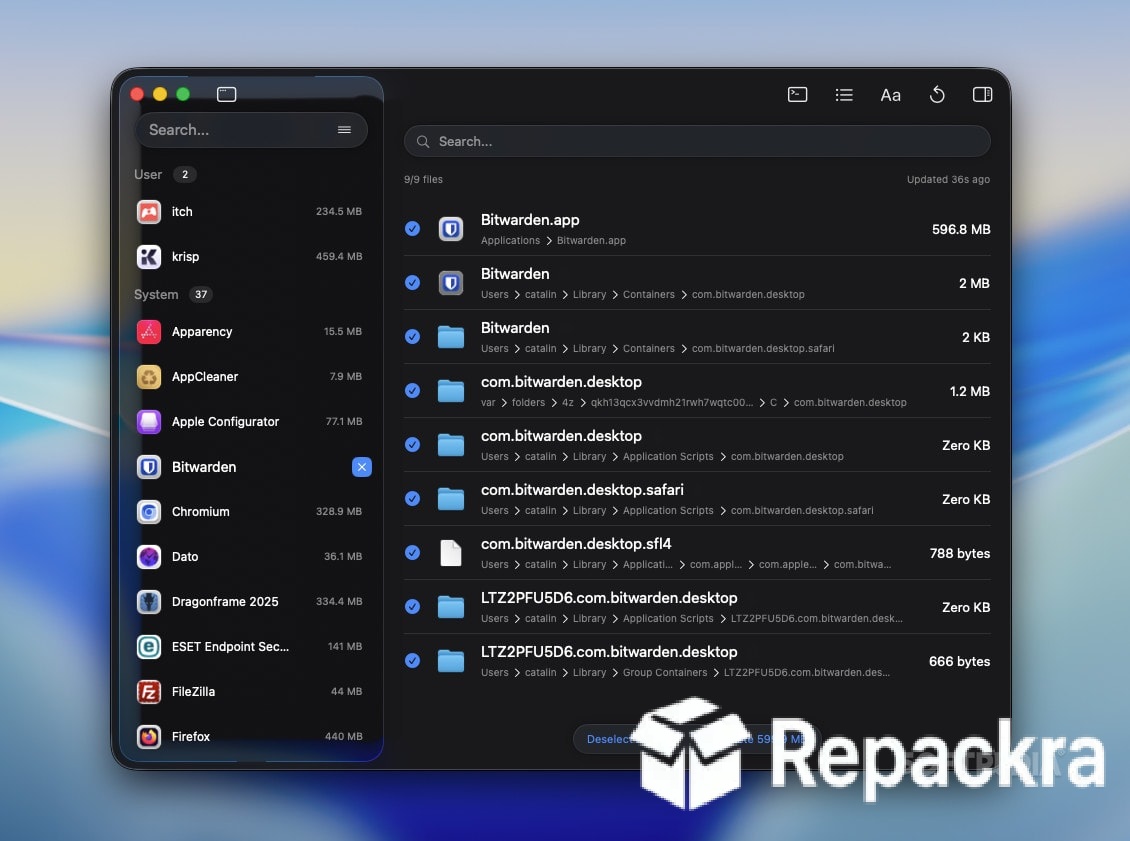The image size is (1130, 841).
Task: Select the FileZilla app icon
Action: click(x=149, y=692)
